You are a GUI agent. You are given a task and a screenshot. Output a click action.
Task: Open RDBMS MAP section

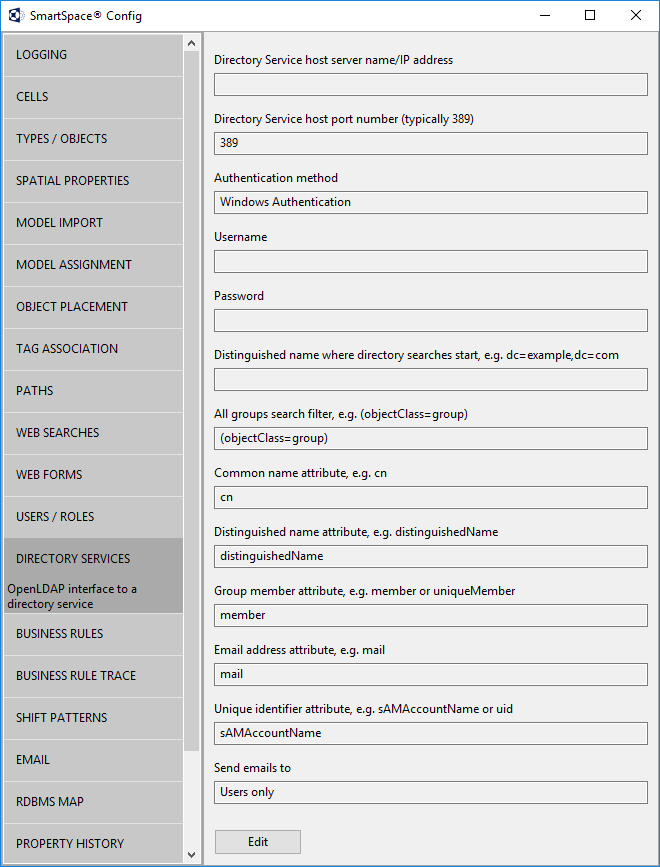(93, 802)
